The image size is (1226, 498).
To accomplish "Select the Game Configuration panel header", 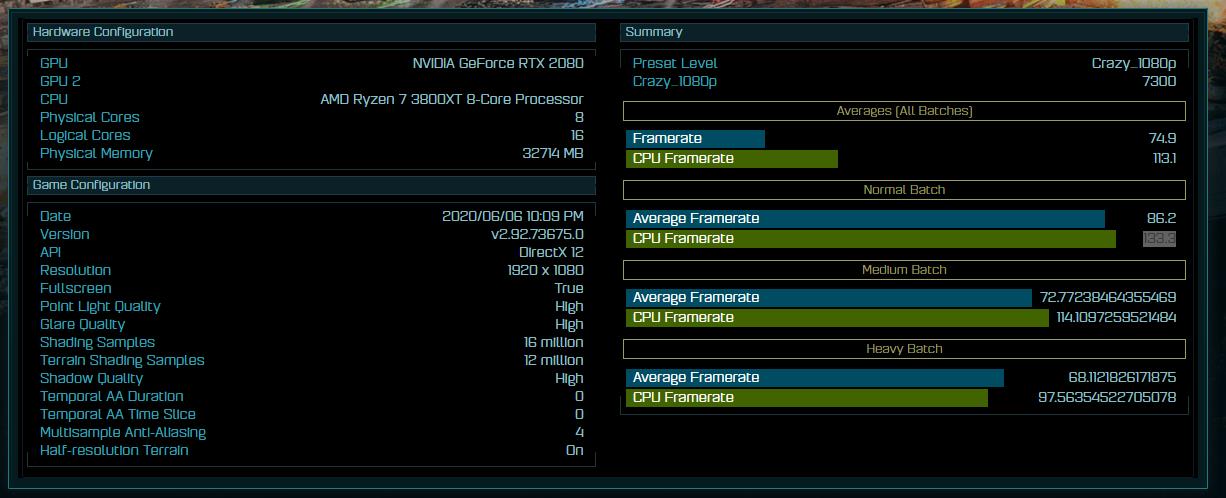I will 311,185.
